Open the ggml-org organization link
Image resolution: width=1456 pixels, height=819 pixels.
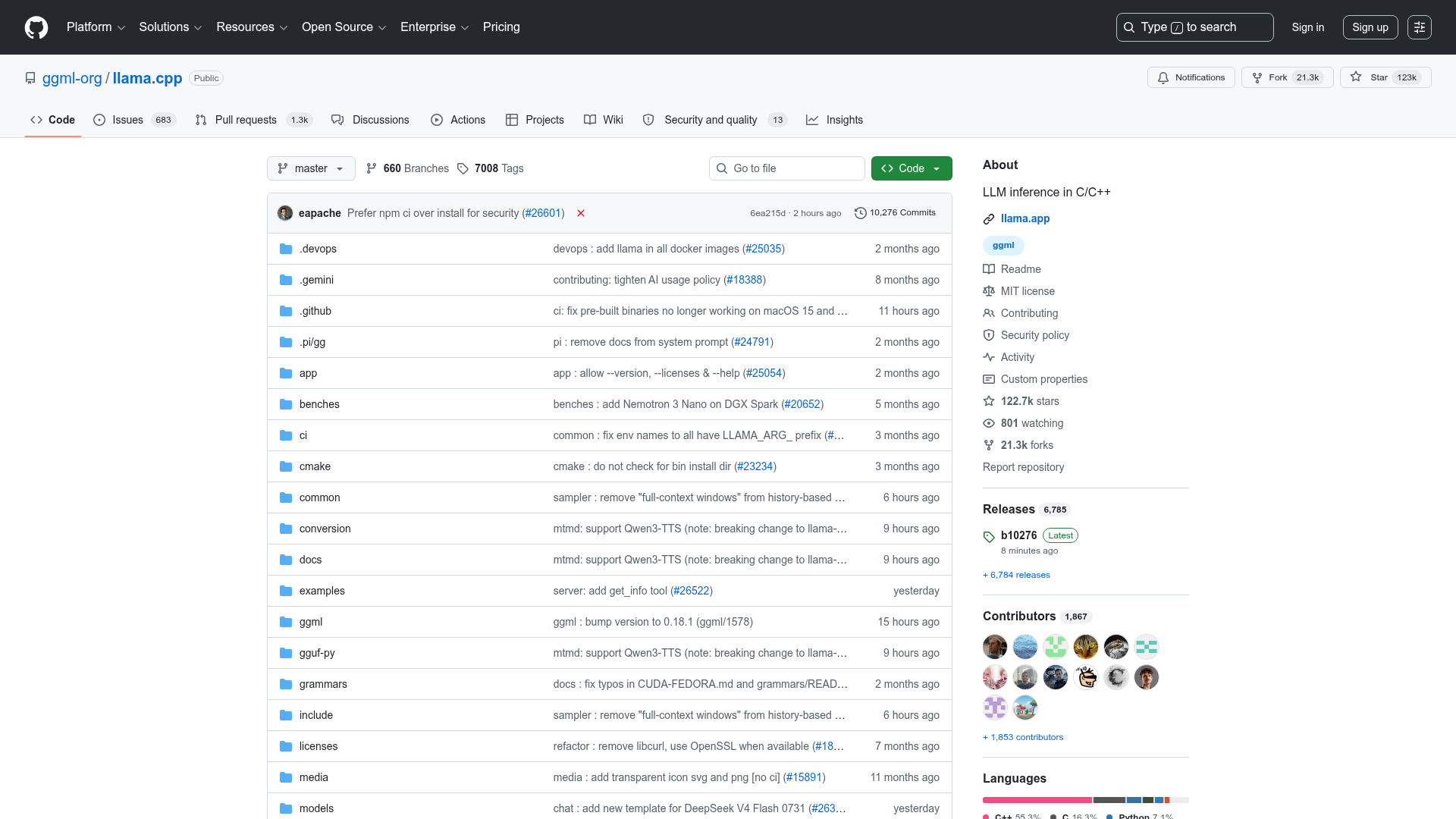(x=72, y=78)
